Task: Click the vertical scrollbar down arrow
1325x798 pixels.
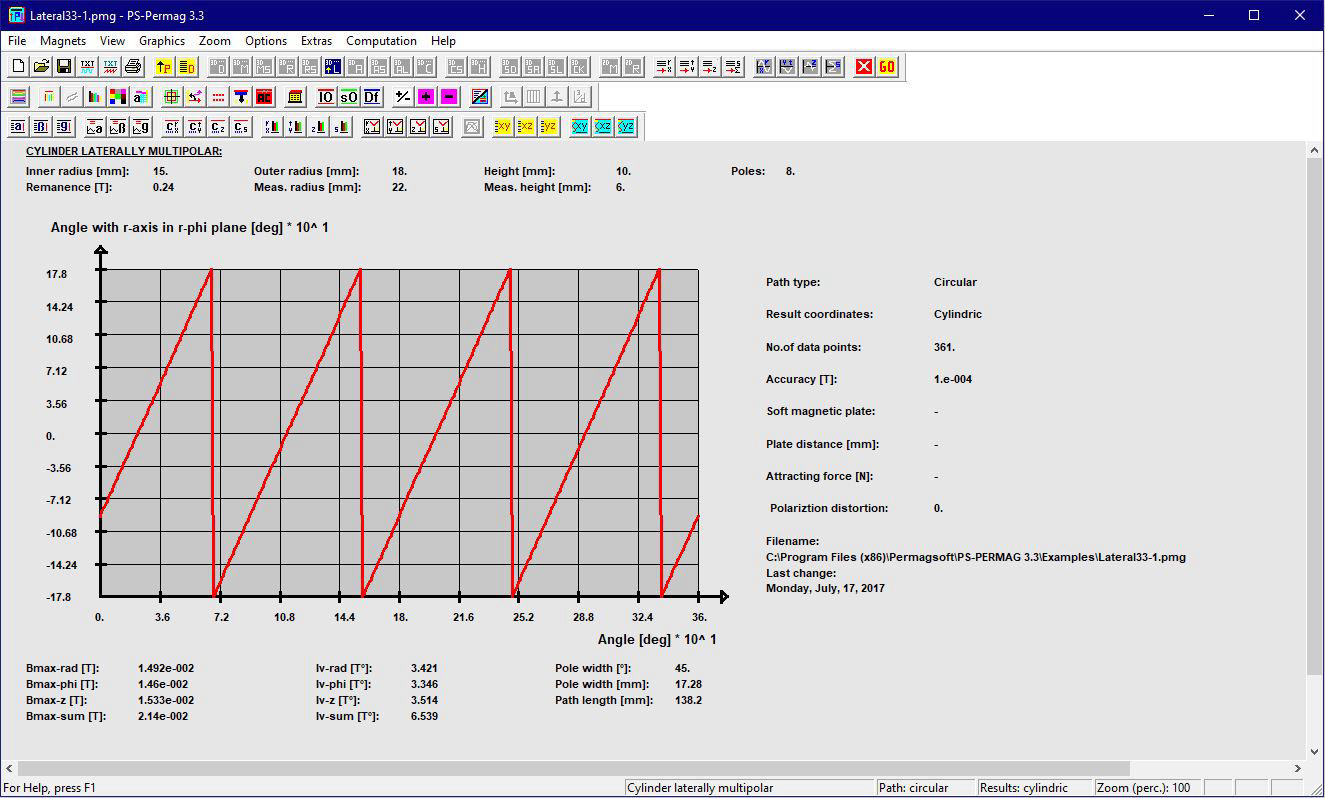Action: [1315, 752]
